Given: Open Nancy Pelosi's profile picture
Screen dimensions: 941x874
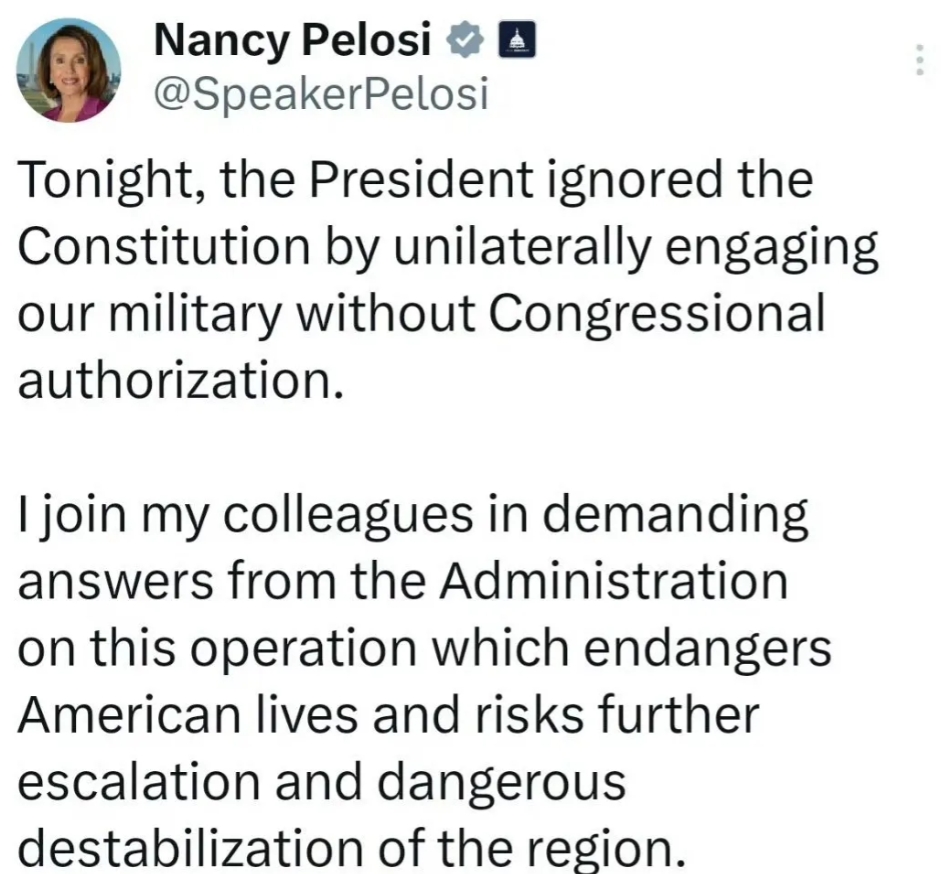Looking at the screenshot, I should coord(68,70).
